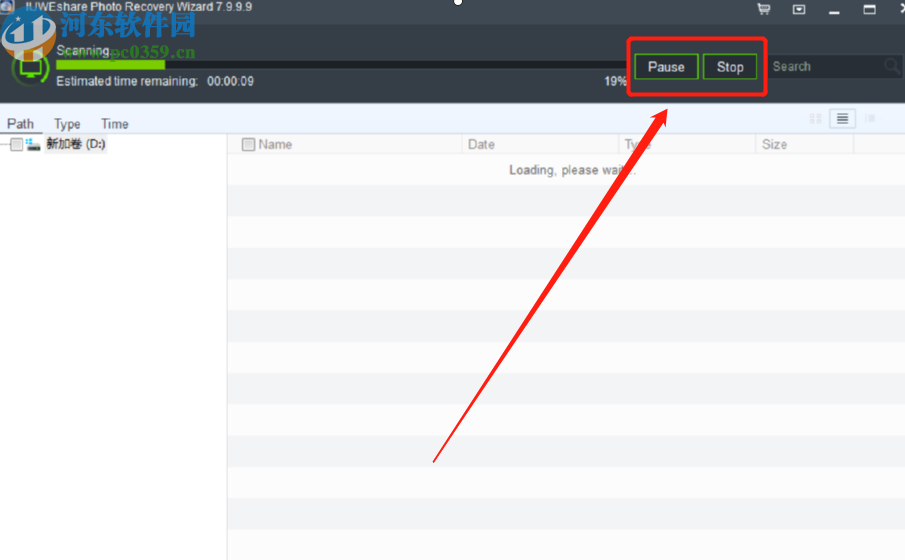The image size is (905, 560).
Task: Switch to list view
Action: (842, 118)
